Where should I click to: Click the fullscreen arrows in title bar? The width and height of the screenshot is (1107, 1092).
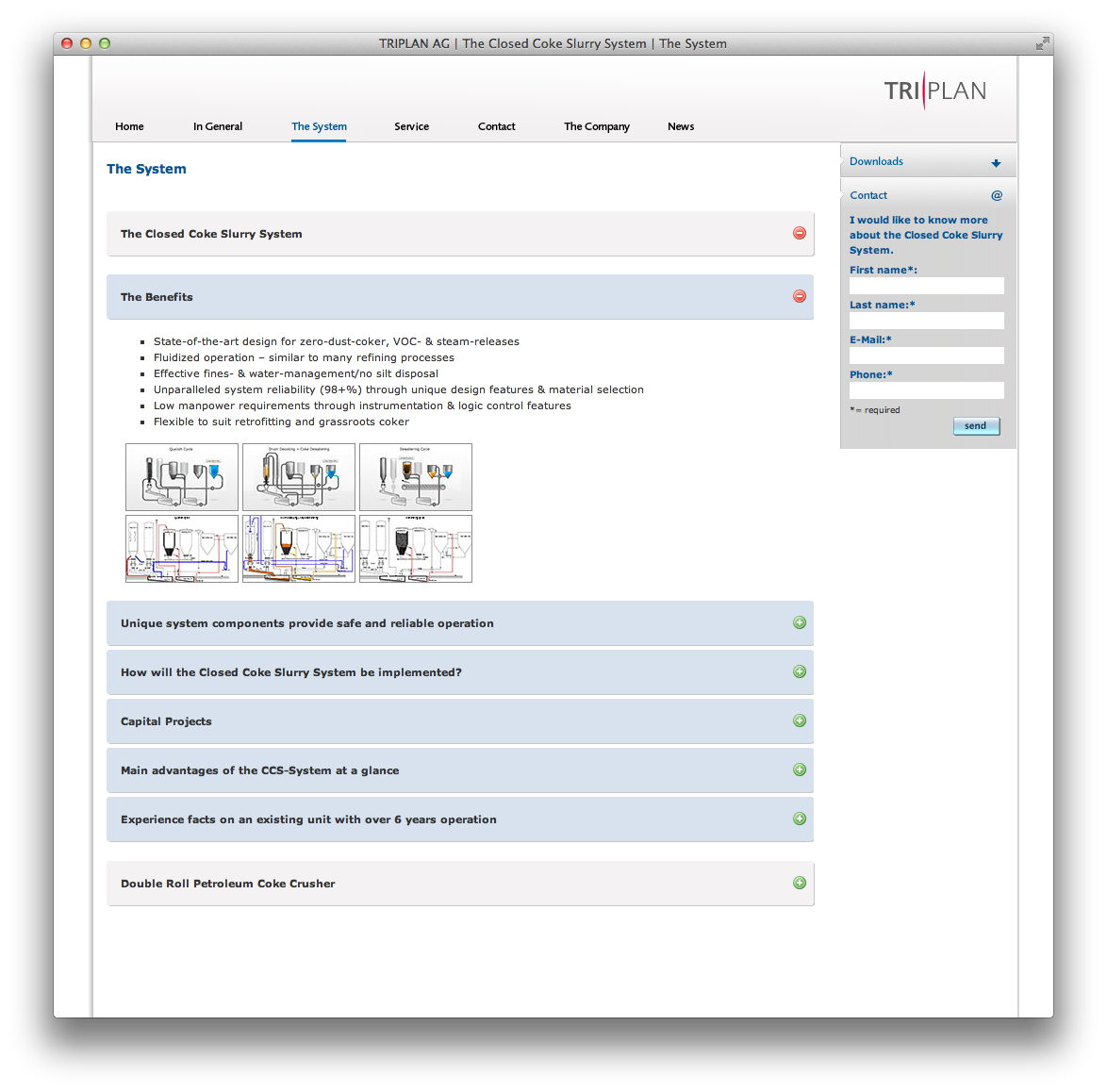click(x=1042, y=43)
